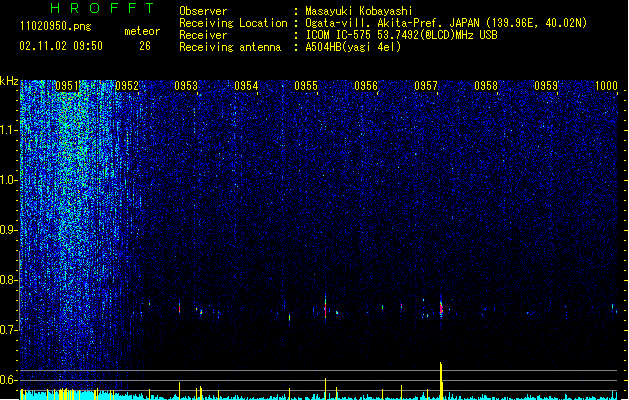Click the ICOM IC-575 receiver description
The height and width of the screenshot is (400, 629).
pos(401,35)
